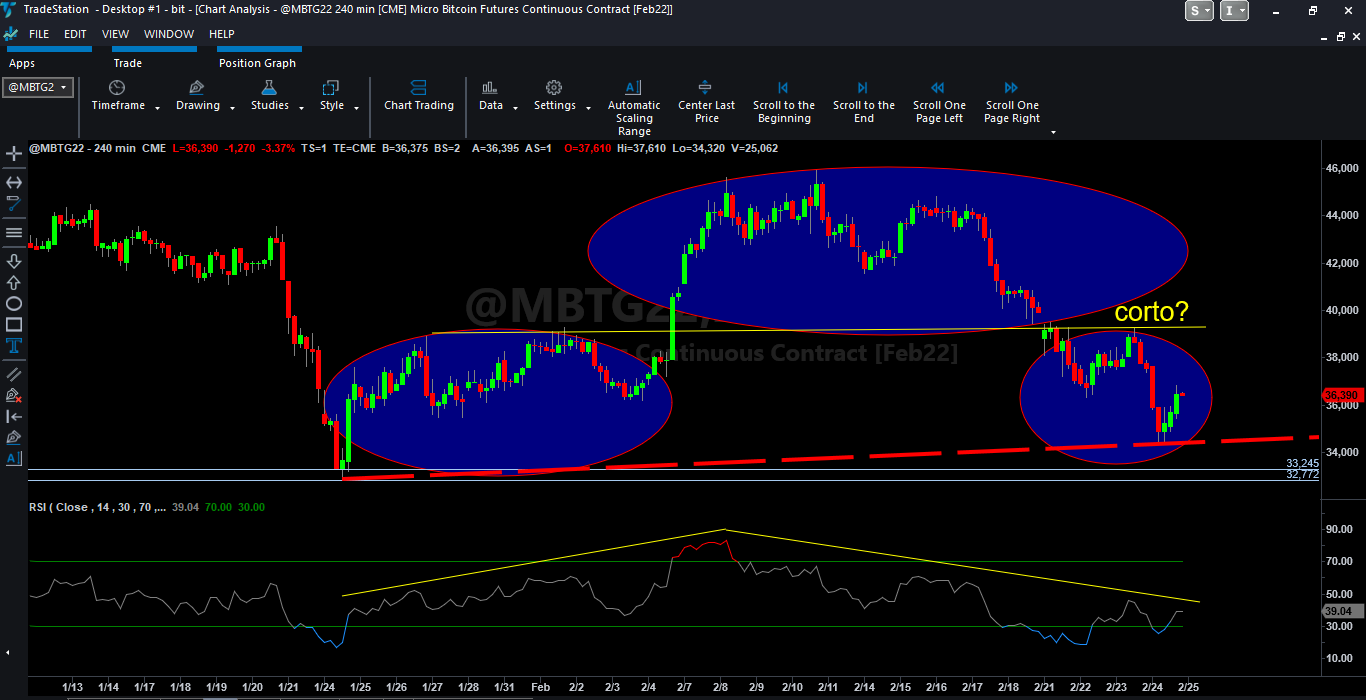Expand the Style dropdown arrow
Image resolution: width=1366 pixels, height=700 pixels.
356,107
